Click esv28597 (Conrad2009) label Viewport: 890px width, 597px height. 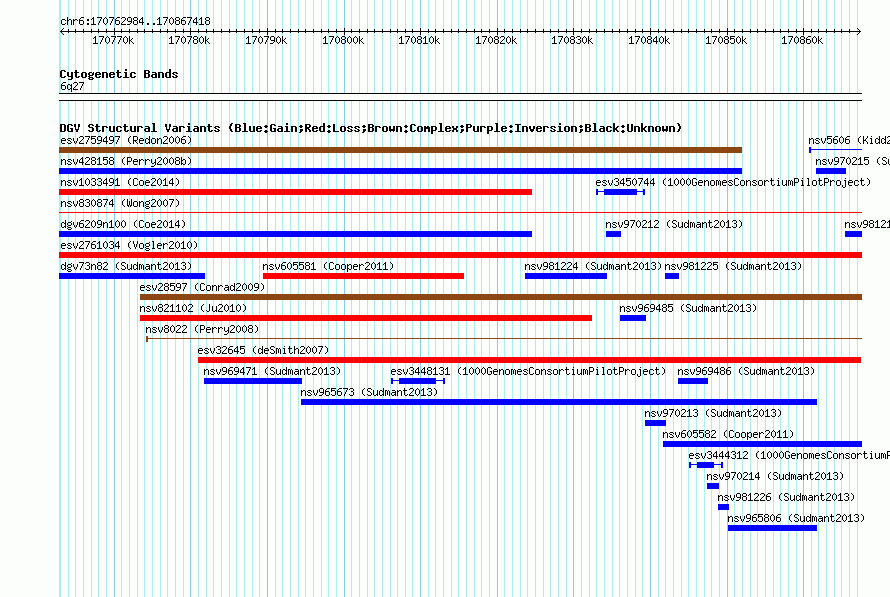pyautogui.click(x=203, y=287)
